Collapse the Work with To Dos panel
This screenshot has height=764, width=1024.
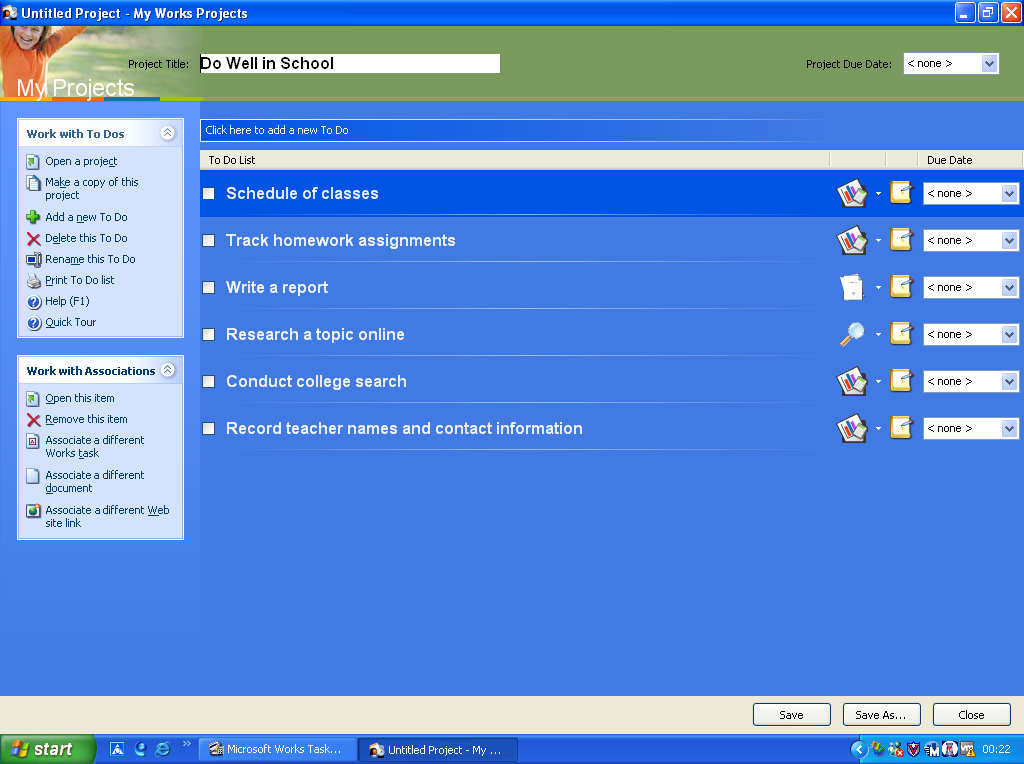coord(168,133)
